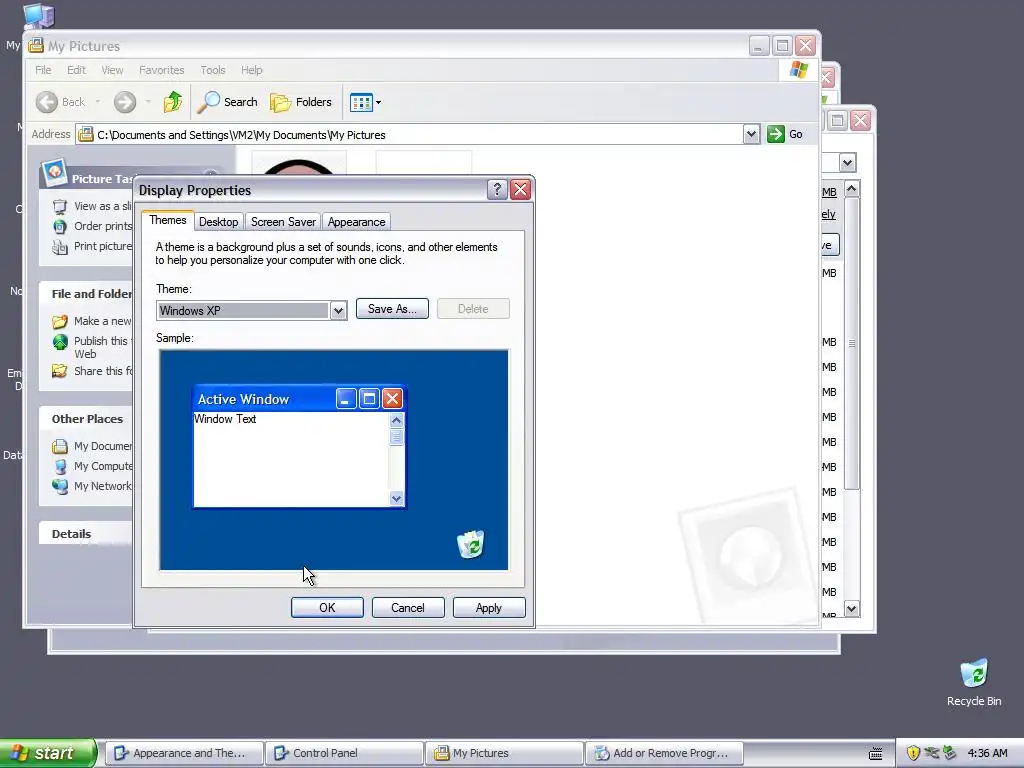Switch to Add or Remove Programs taskbar item
The width and height of the screenshot is (1024, 768).
click(x=664, y=753)
